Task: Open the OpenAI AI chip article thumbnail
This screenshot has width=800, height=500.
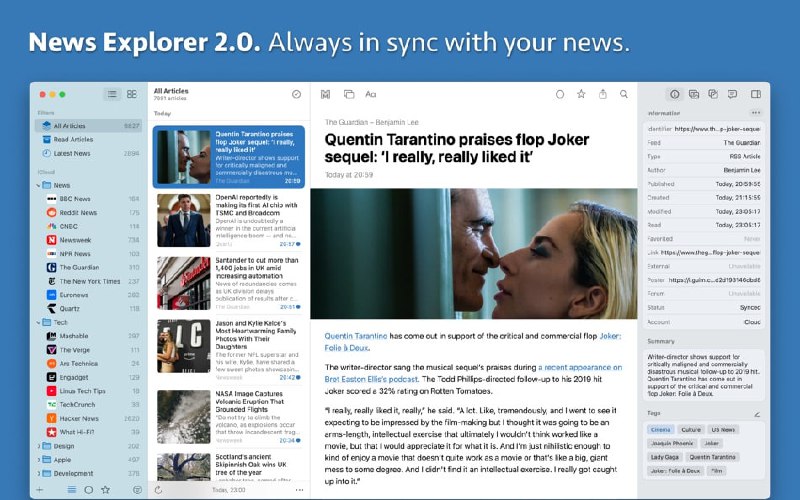Action: [x=183, y=220]
